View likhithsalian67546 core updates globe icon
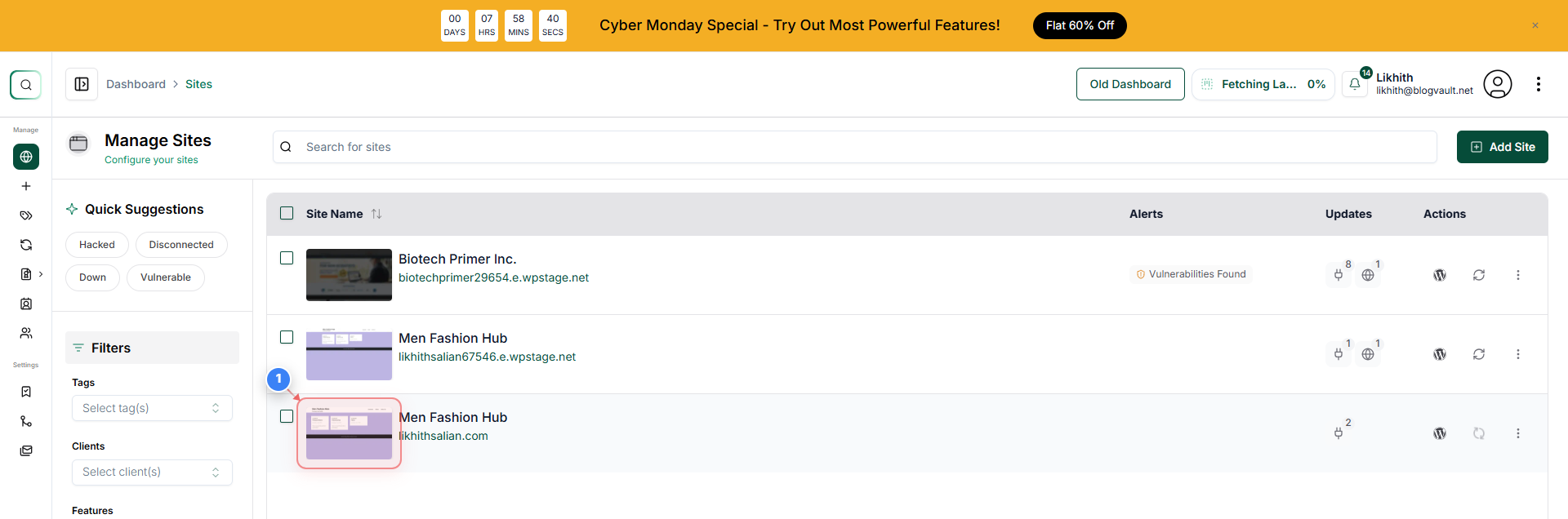Viewport: 1568px width, 519px height. (x=1368, y=354)
